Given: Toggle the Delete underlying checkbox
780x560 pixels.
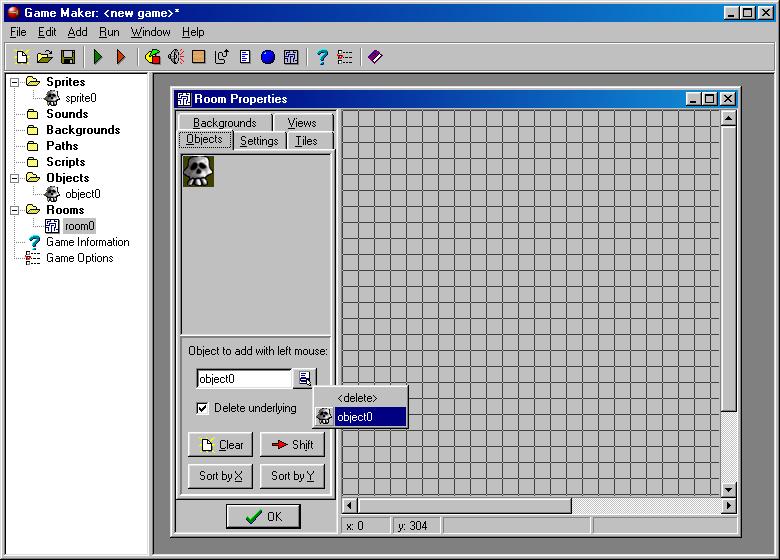Looking at the screenshot, I should click(202, 408).
